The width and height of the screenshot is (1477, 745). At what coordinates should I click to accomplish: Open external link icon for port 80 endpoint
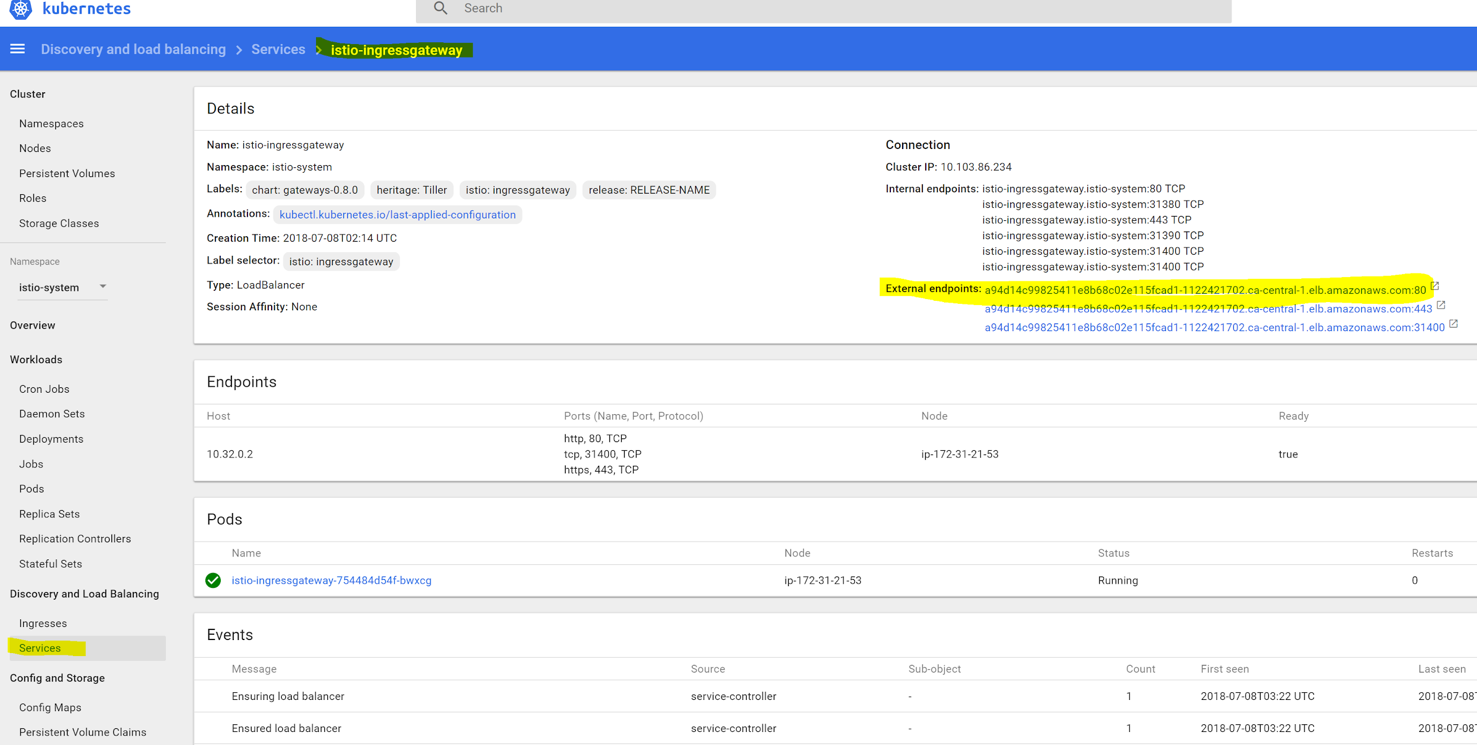pos(1435,286)
